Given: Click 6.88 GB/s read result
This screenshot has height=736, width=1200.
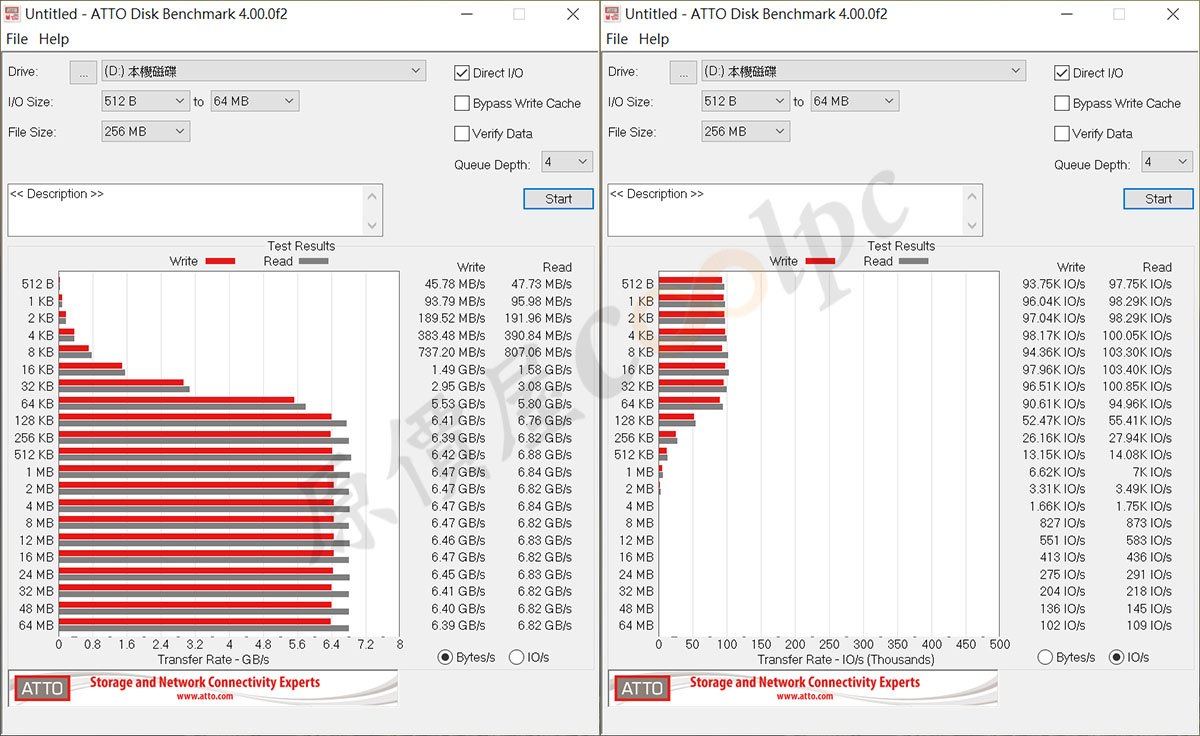Looking at the screenshot, I should (545, 454).
